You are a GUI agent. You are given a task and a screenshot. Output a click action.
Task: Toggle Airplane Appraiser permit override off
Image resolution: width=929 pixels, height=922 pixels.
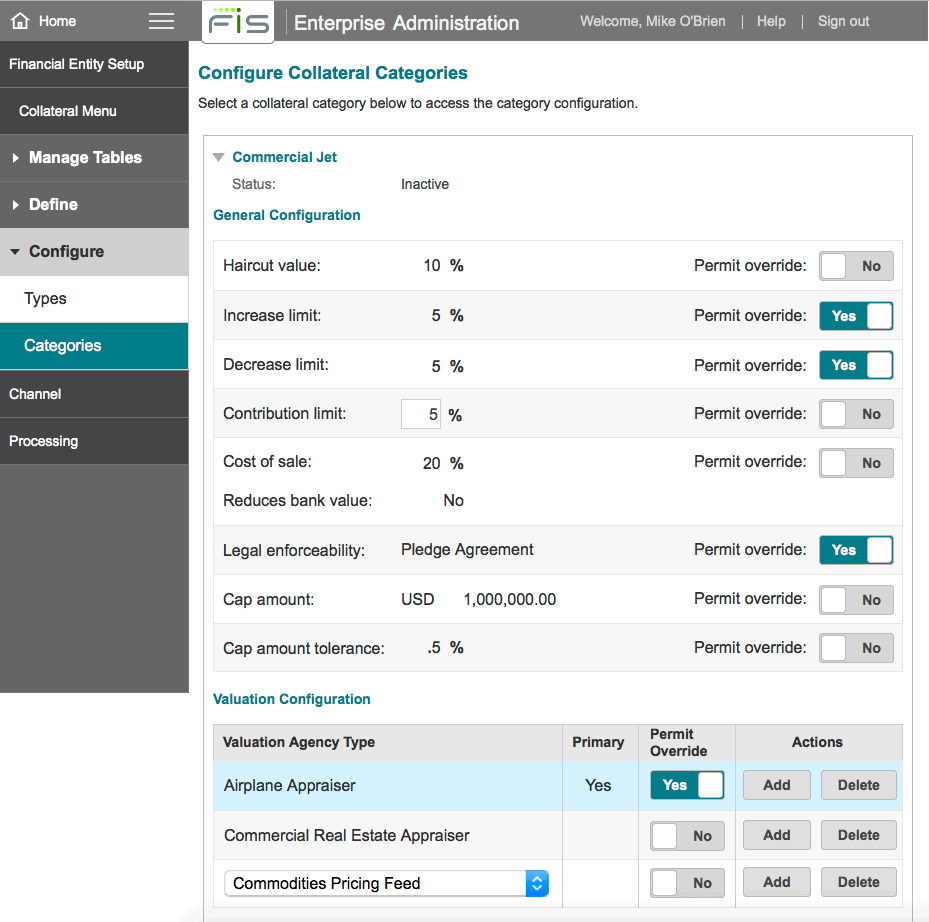click(687, 785)
